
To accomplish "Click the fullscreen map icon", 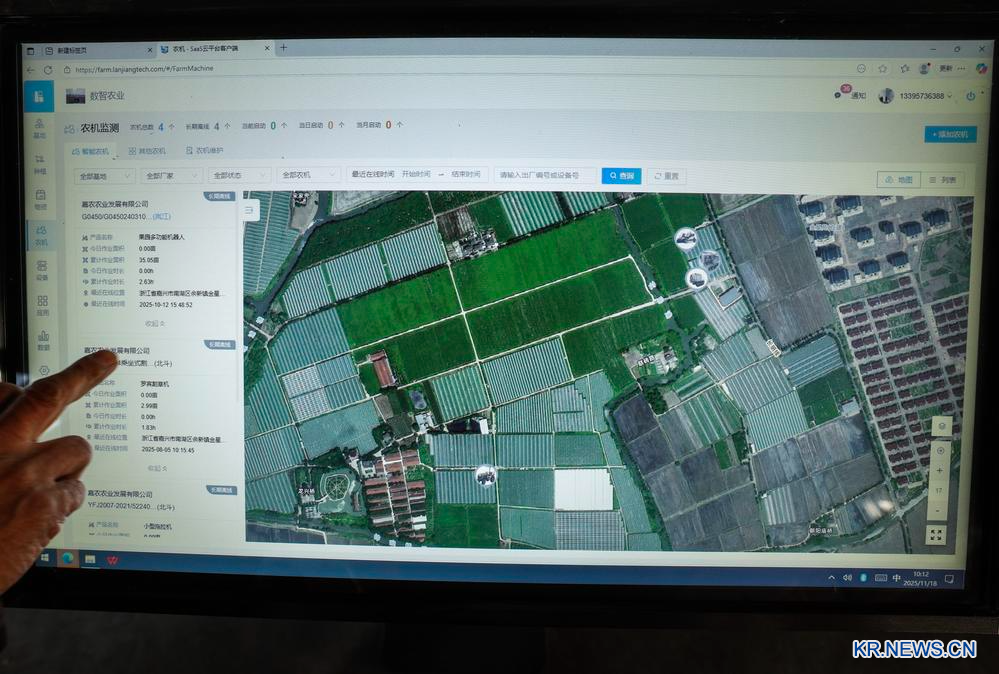I will pyautogui.click(x=936, y=535).
